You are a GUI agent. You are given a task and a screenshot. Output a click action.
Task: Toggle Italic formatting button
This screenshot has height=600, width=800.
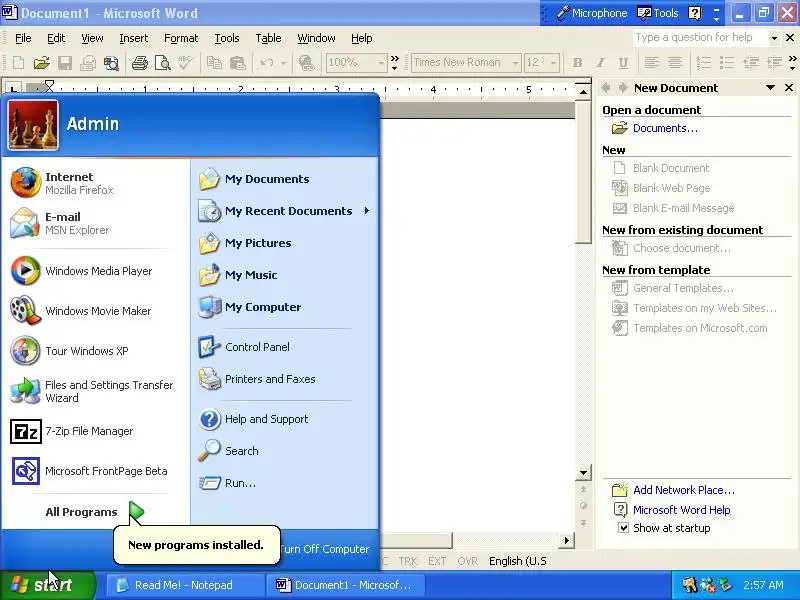click(601, 63)
